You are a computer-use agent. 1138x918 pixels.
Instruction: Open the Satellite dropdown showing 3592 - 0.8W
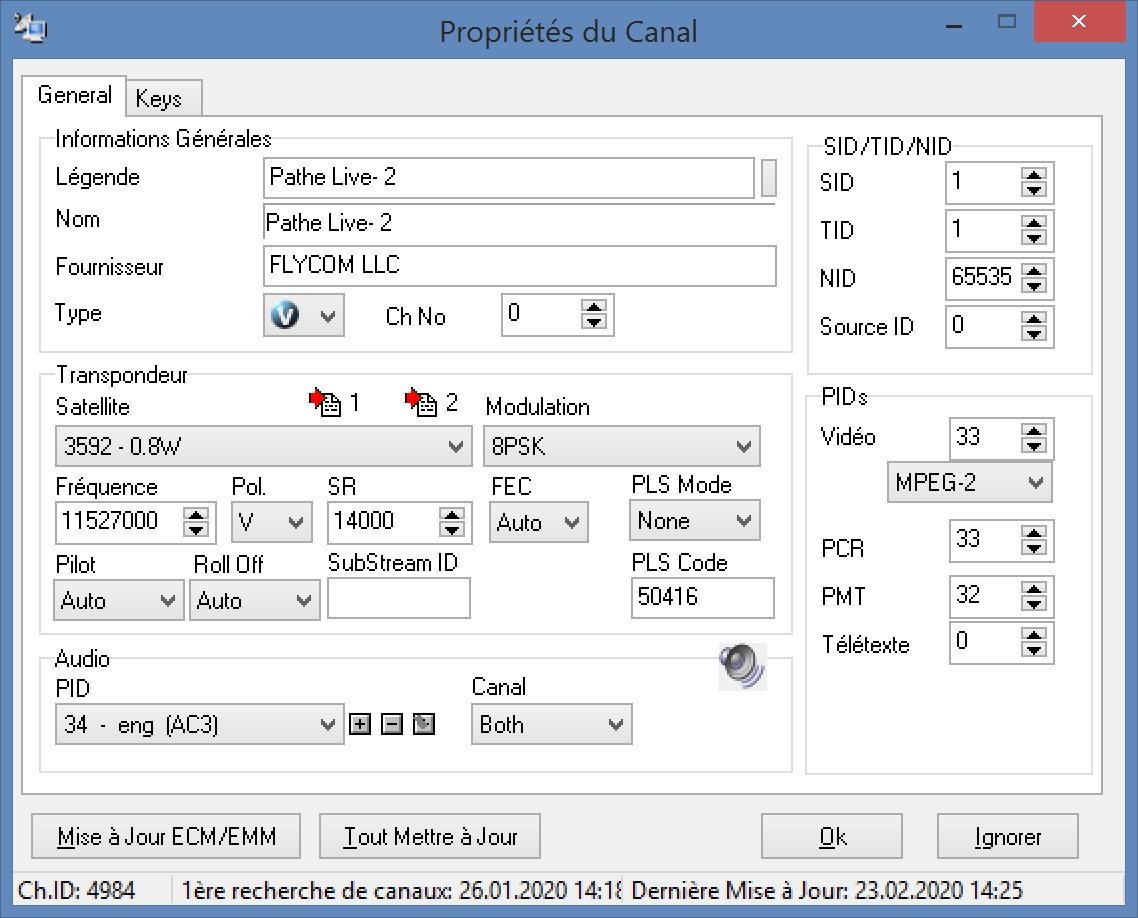tap(262, 447)
